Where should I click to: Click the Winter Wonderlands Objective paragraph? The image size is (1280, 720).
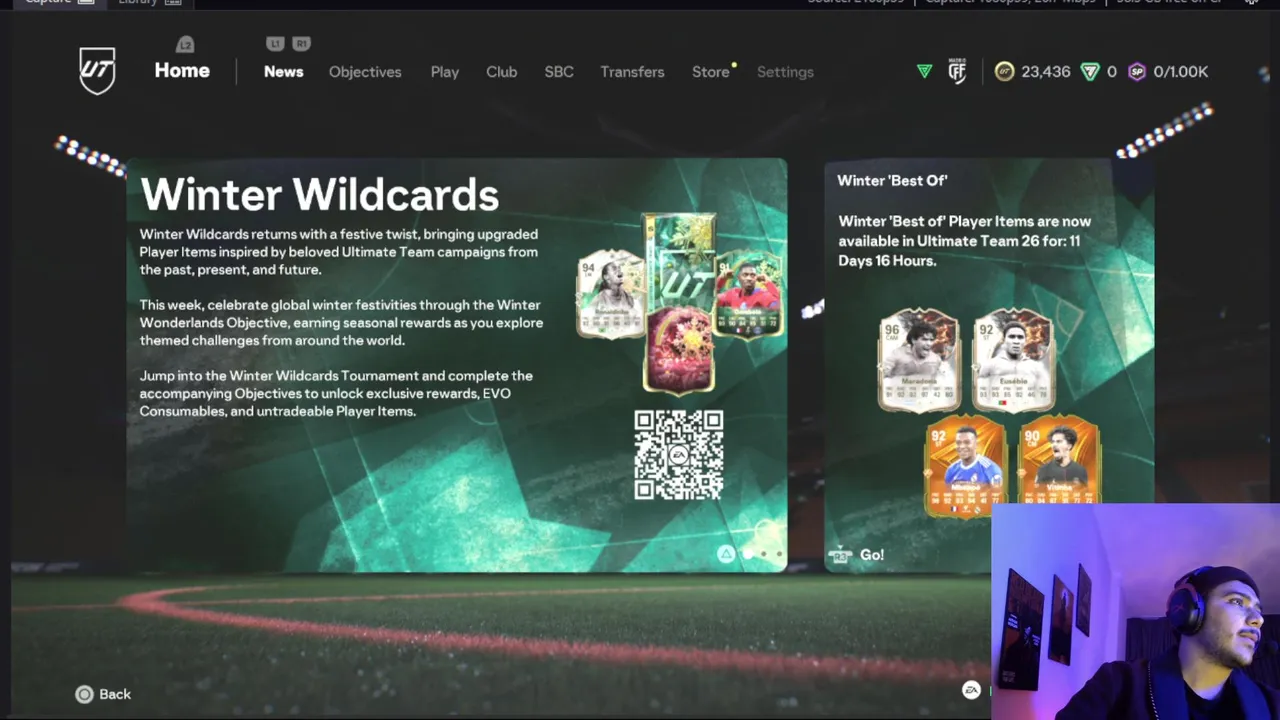click(x=341, y=322)
